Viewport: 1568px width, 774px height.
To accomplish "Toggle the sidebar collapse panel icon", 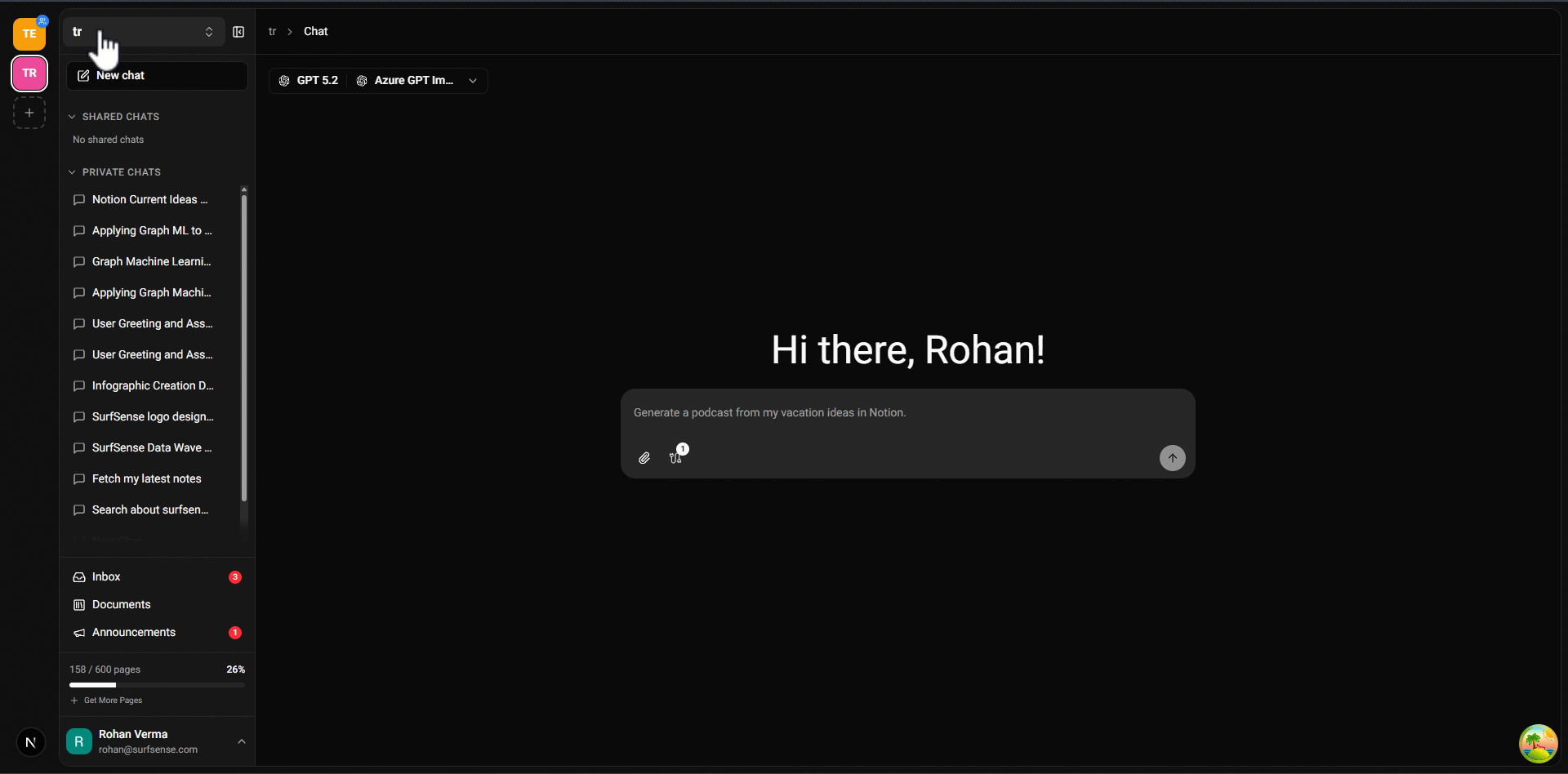I will point(238,32).
